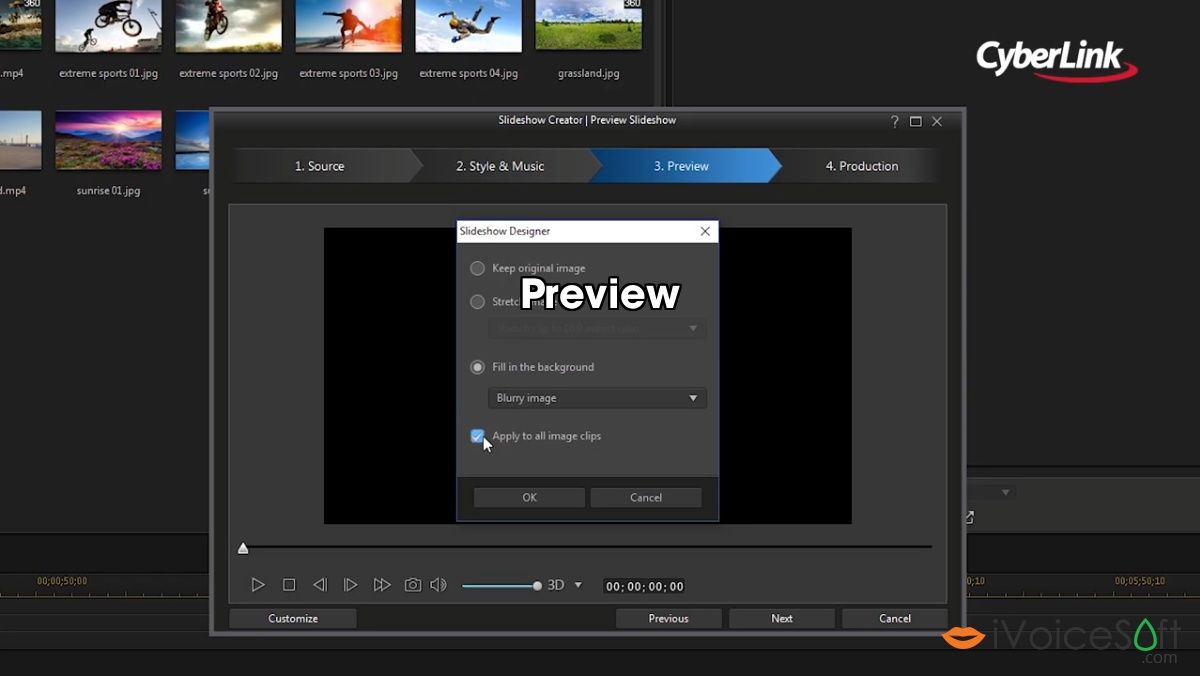Select the extreme sports 01.jpg thumbnail
Viewport: 1200px width, 676px height.
(108, 25)
